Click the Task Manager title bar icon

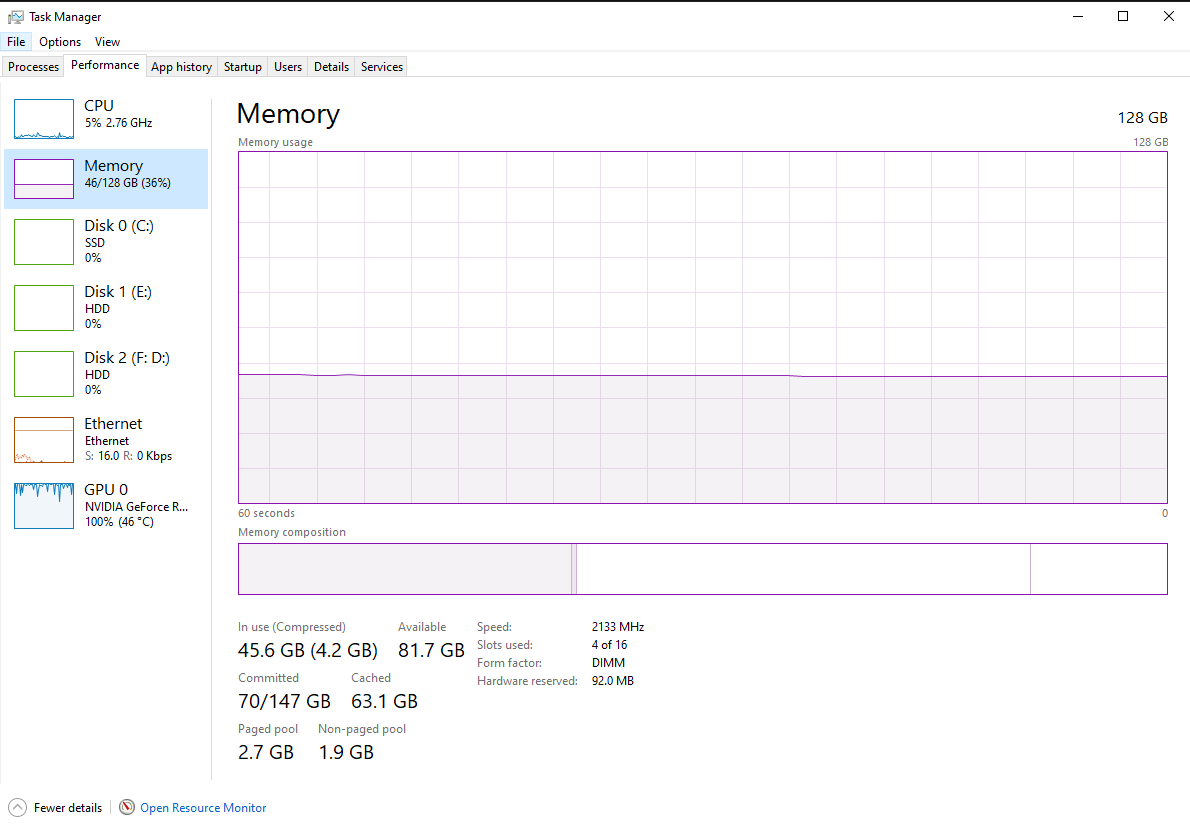16,16
